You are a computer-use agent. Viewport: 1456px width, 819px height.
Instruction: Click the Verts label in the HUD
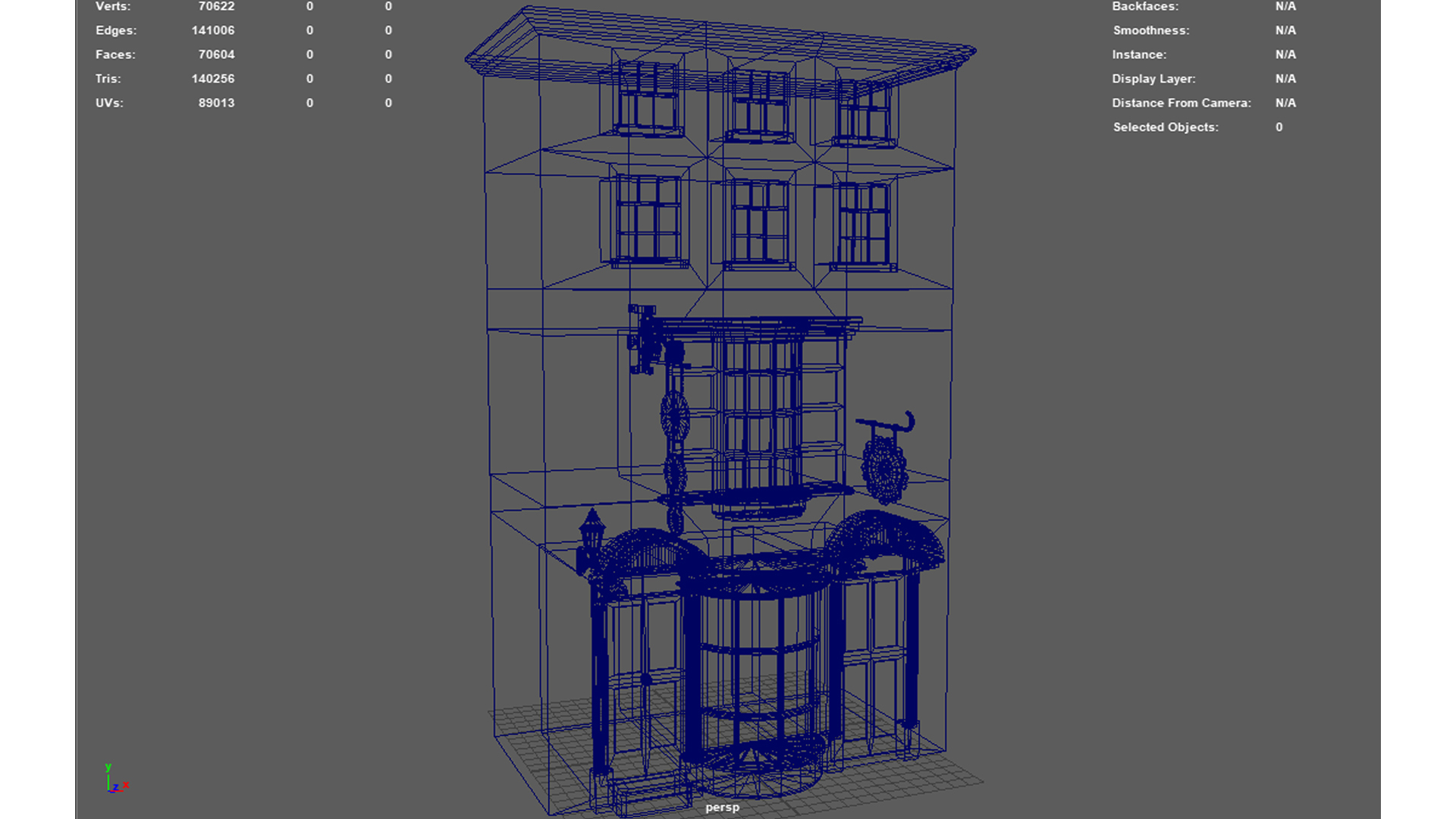click(x=113, y=6)
